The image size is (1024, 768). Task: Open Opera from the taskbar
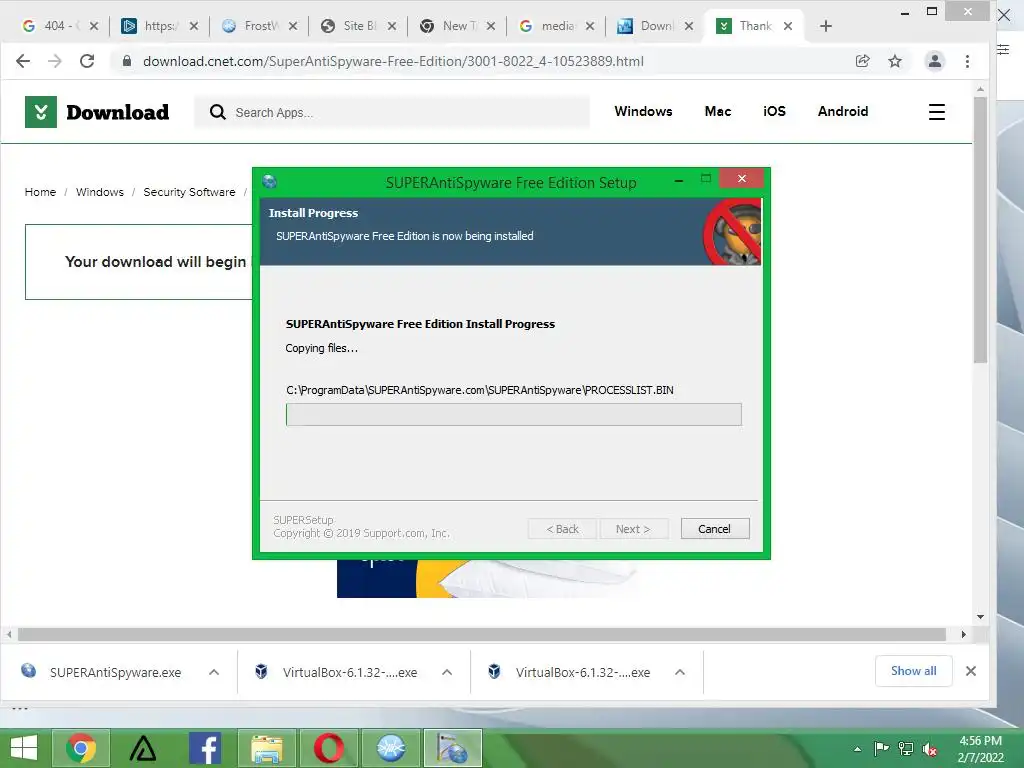(x=328, y=748)
